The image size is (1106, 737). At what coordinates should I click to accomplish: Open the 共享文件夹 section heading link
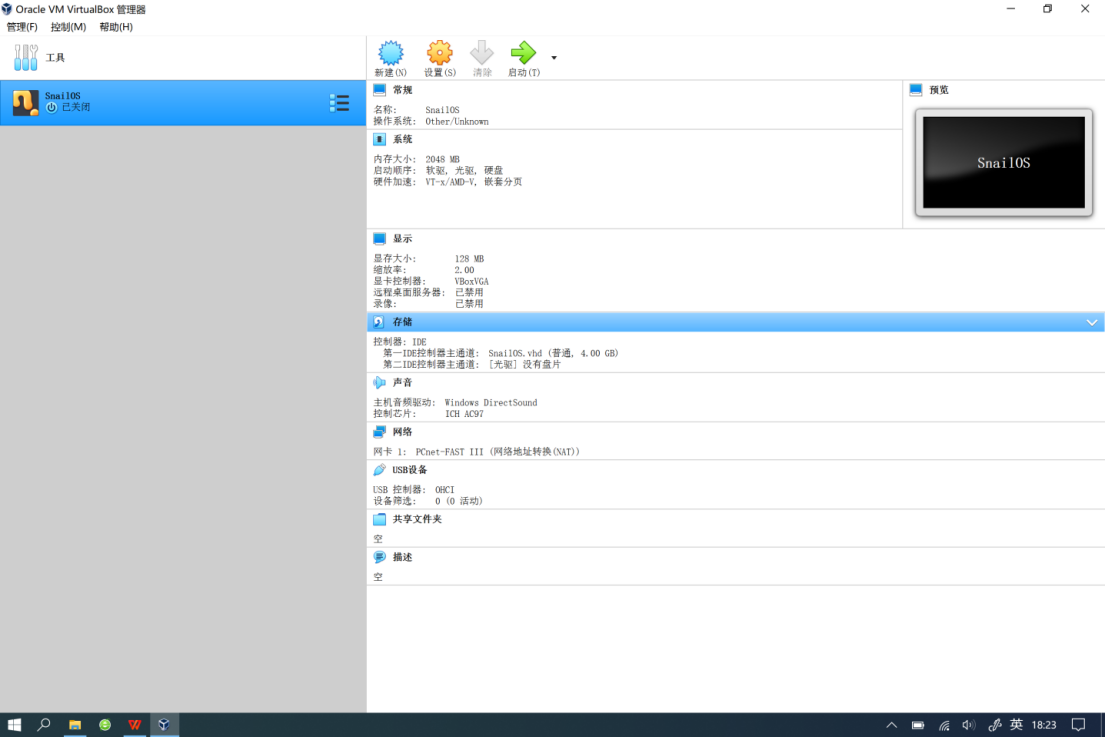click(417, 519)
